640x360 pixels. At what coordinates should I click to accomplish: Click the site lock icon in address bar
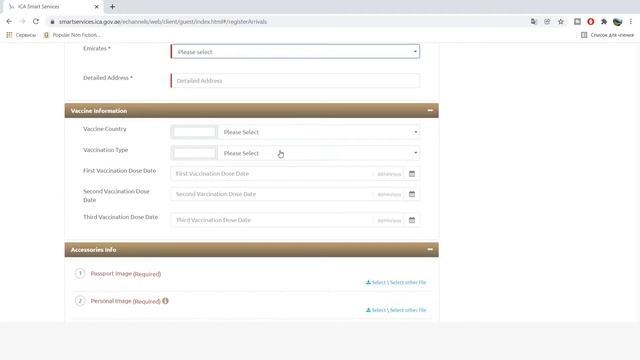tap(52, 22)
